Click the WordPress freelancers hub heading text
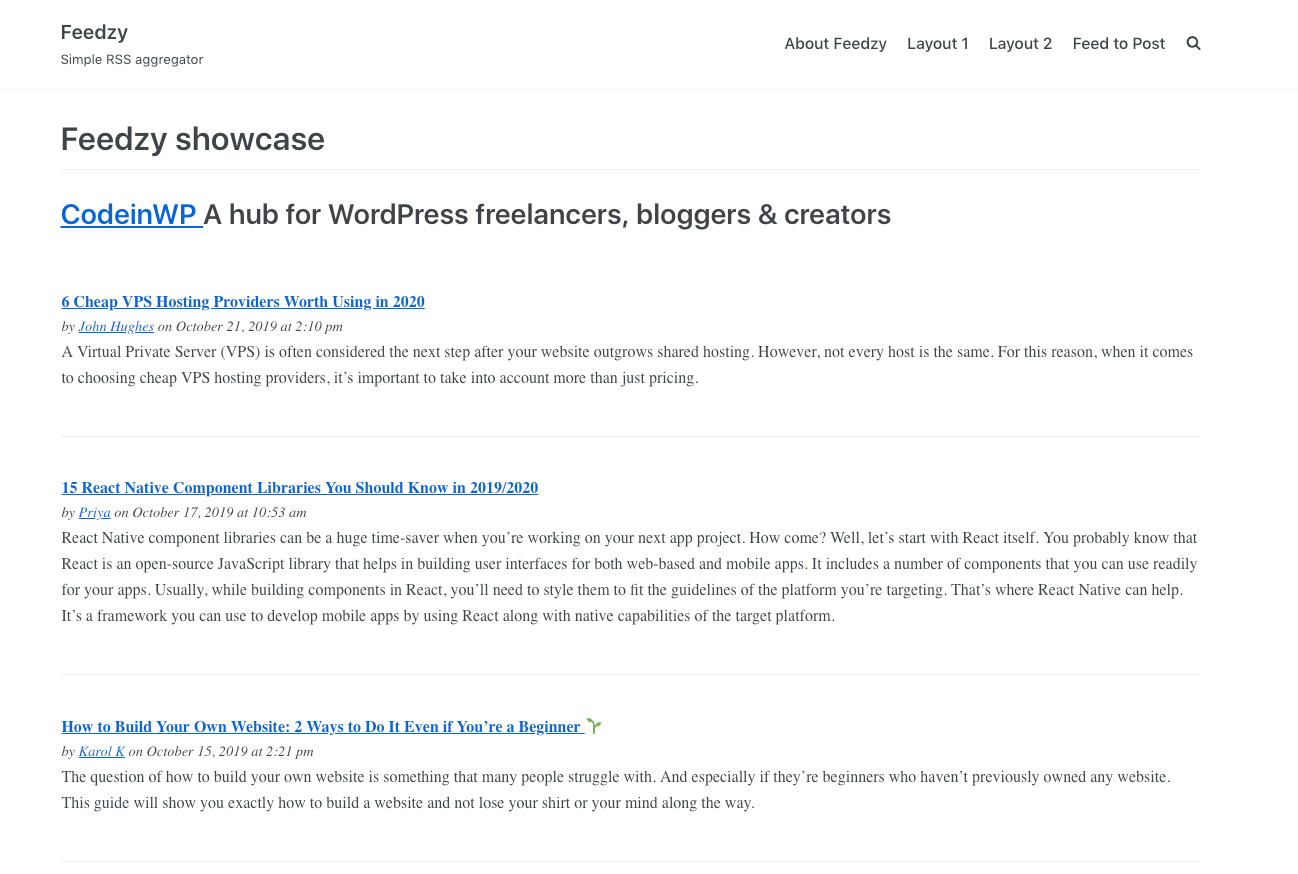The width and height of the screenshot is (1298, 874). (x=547, y=214)
